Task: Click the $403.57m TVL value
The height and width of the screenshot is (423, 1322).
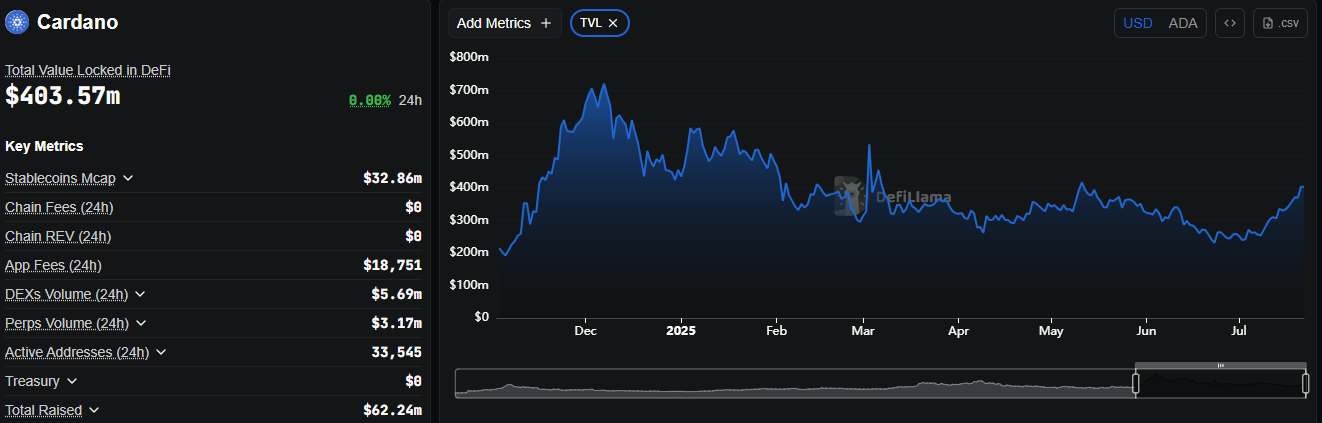Action: tap(63, 96)
